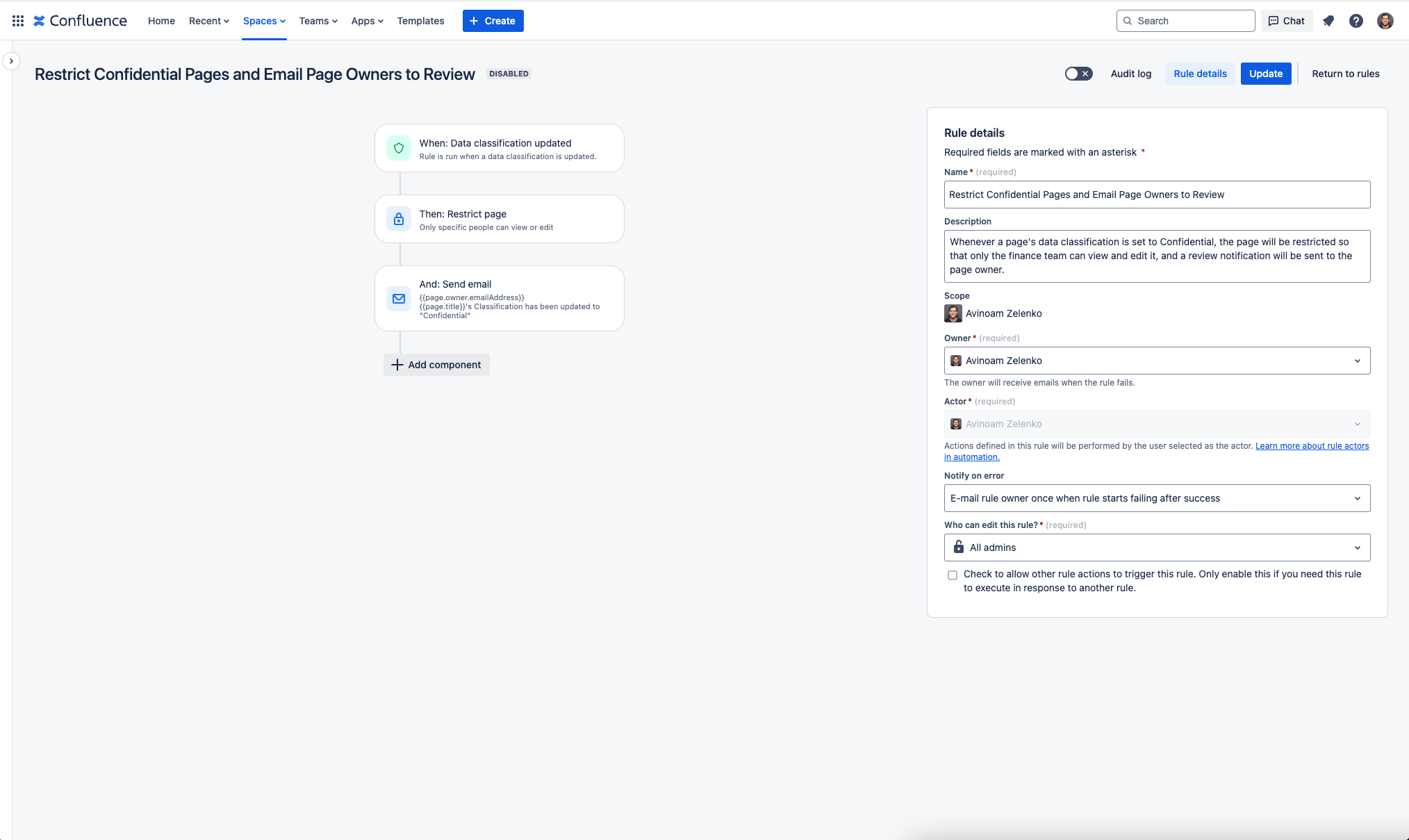Switch to the Audit log tab
The image size is (1409, 840).
pyautogui.click(x=1130, y=74)
